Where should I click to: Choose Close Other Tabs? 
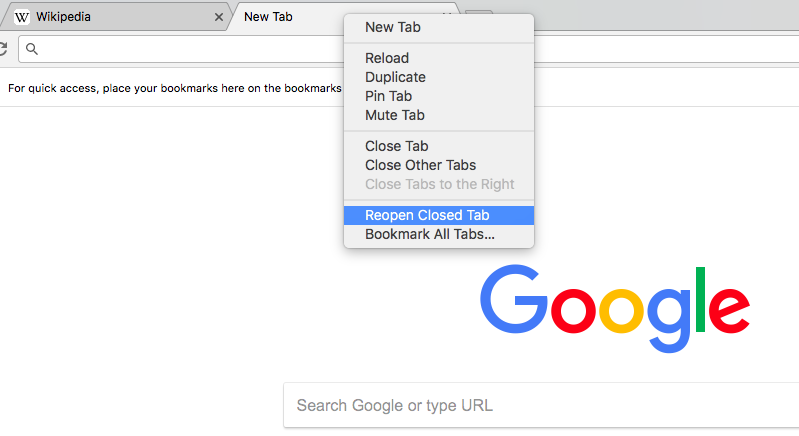pyautogui.click(x=420, y=165)
